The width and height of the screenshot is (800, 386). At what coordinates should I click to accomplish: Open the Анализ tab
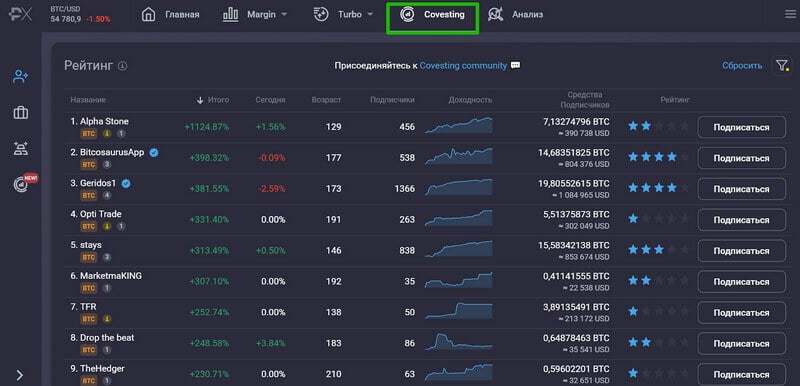click(515, 15)
